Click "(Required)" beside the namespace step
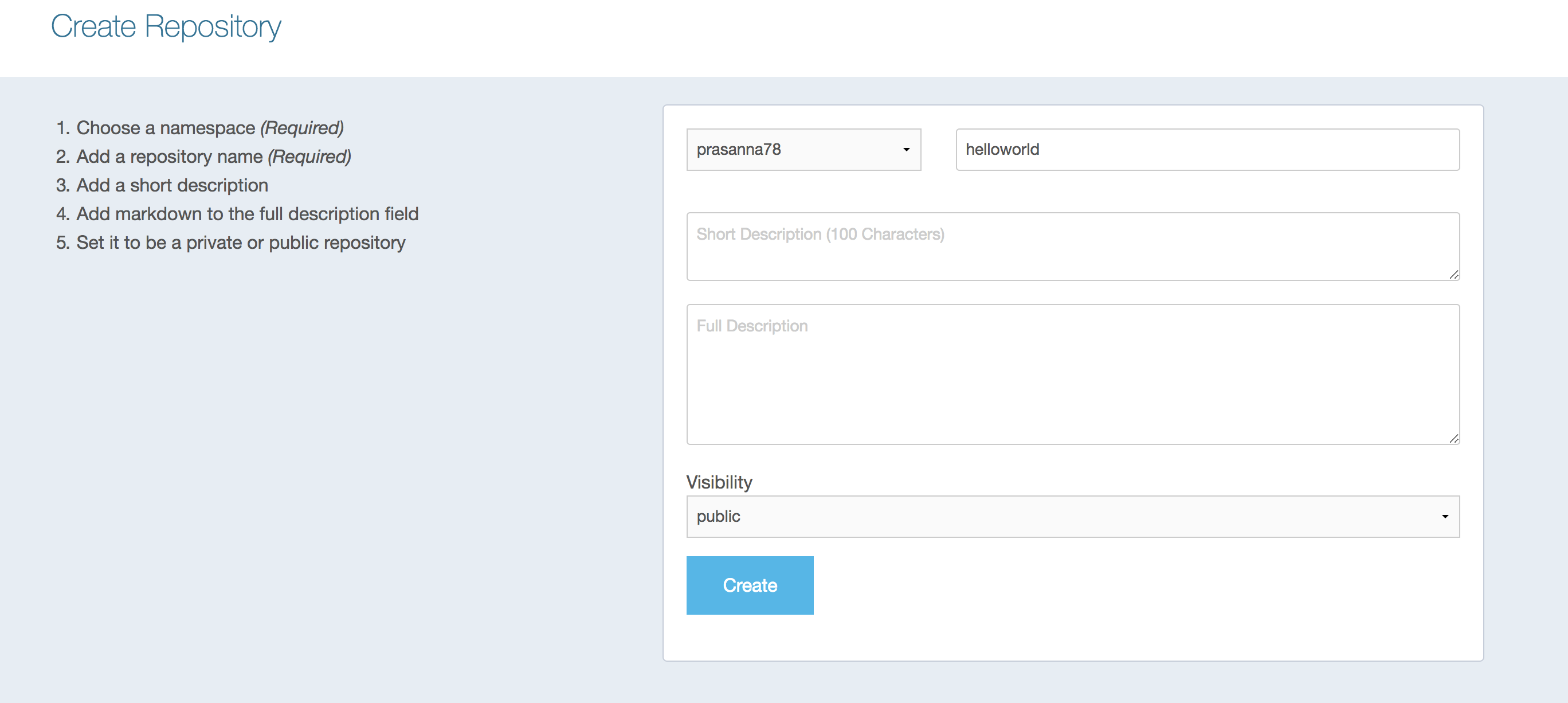This screenshot has width=1568, height=703. pyautogui.click(x=302, y=128)
